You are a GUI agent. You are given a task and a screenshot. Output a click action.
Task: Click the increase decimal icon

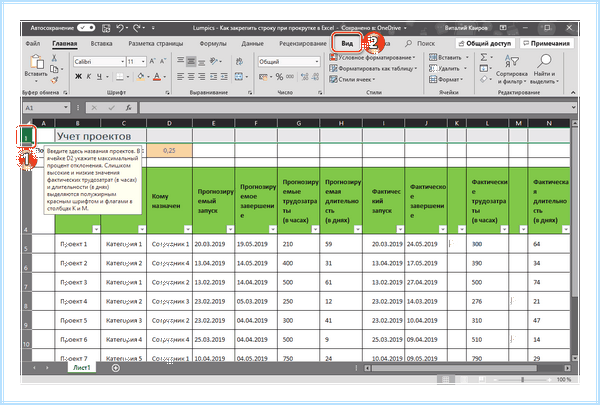click(x=305, y=77)
